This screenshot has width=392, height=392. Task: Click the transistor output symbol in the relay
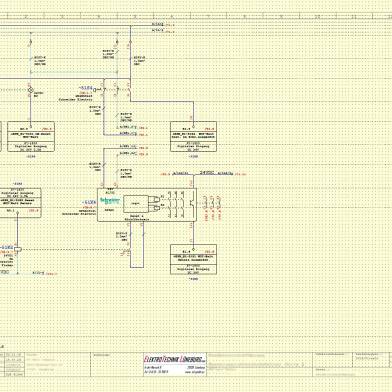coord(192,203)
